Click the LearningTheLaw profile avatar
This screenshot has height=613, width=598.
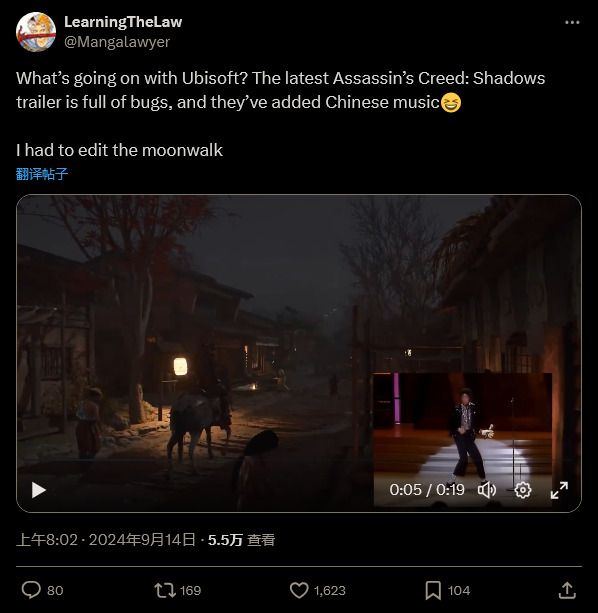(x=36, y=32)
